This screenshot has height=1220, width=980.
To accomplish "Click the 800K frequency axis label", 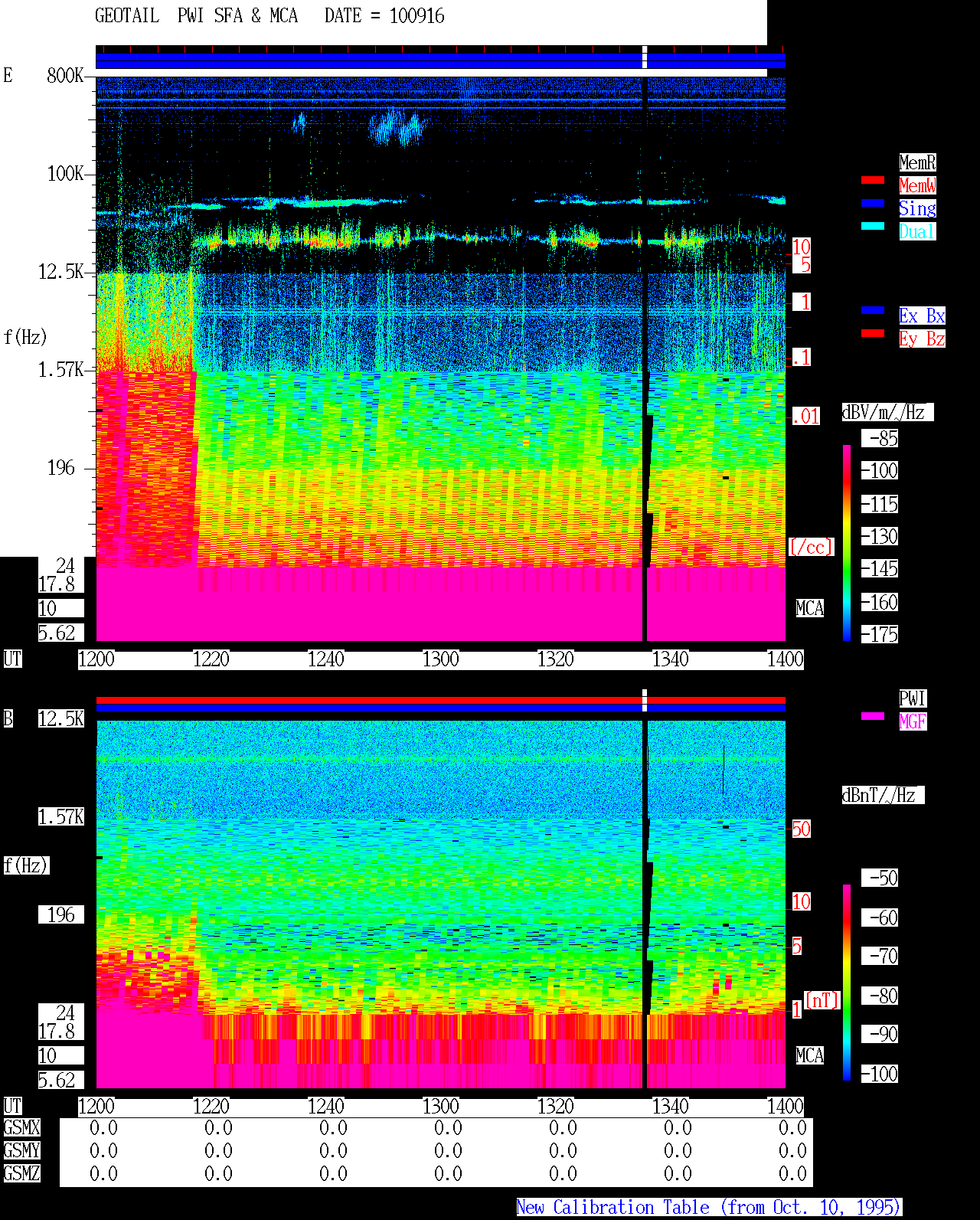I will 65,75.
